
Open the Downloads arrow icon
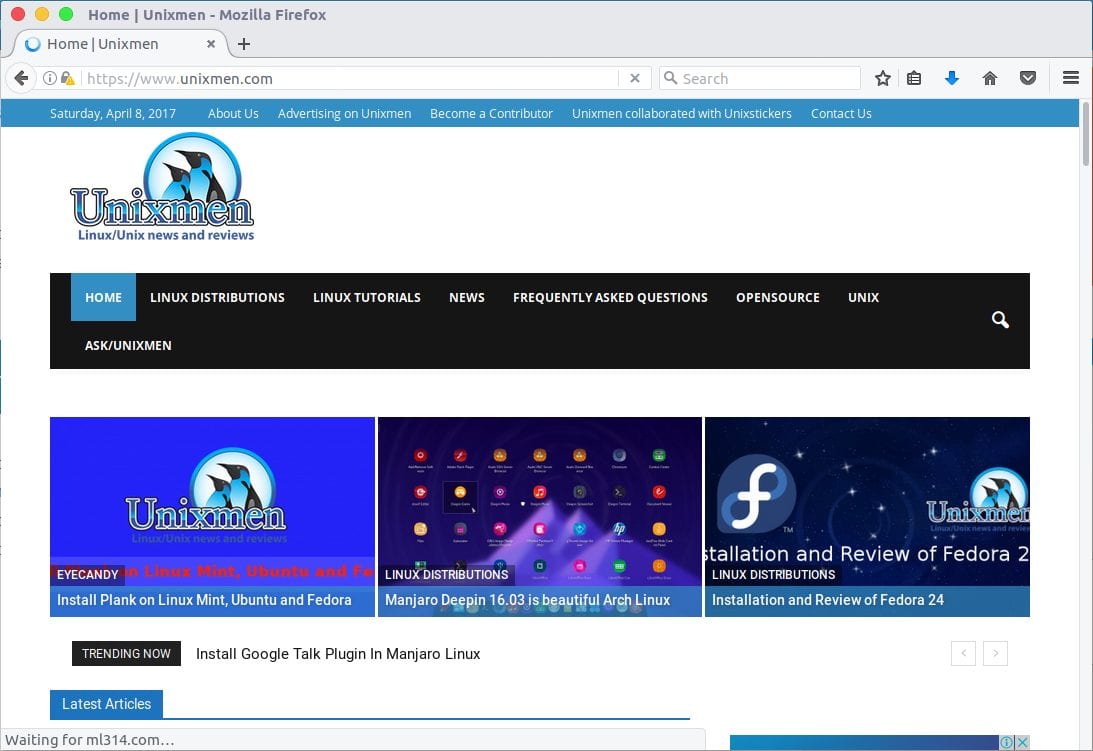point(951,78)
